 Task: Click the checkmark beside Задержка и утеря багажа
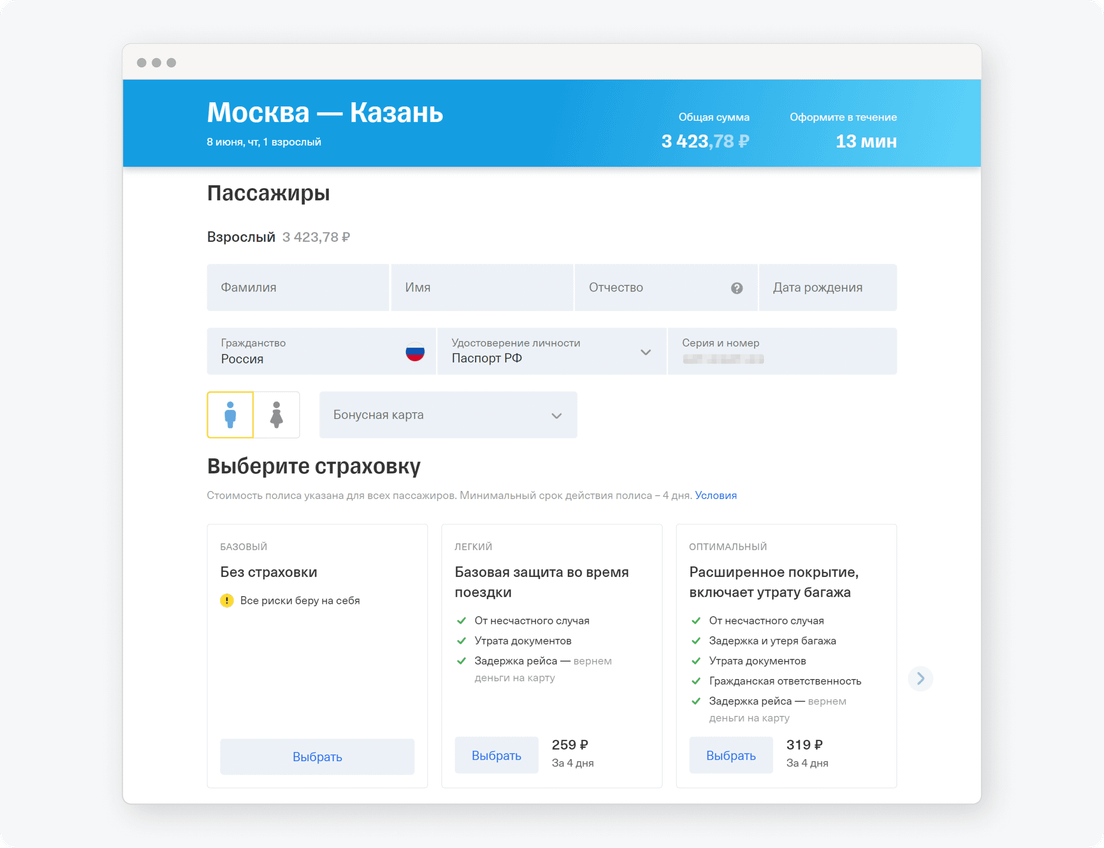tap(696, 641)
